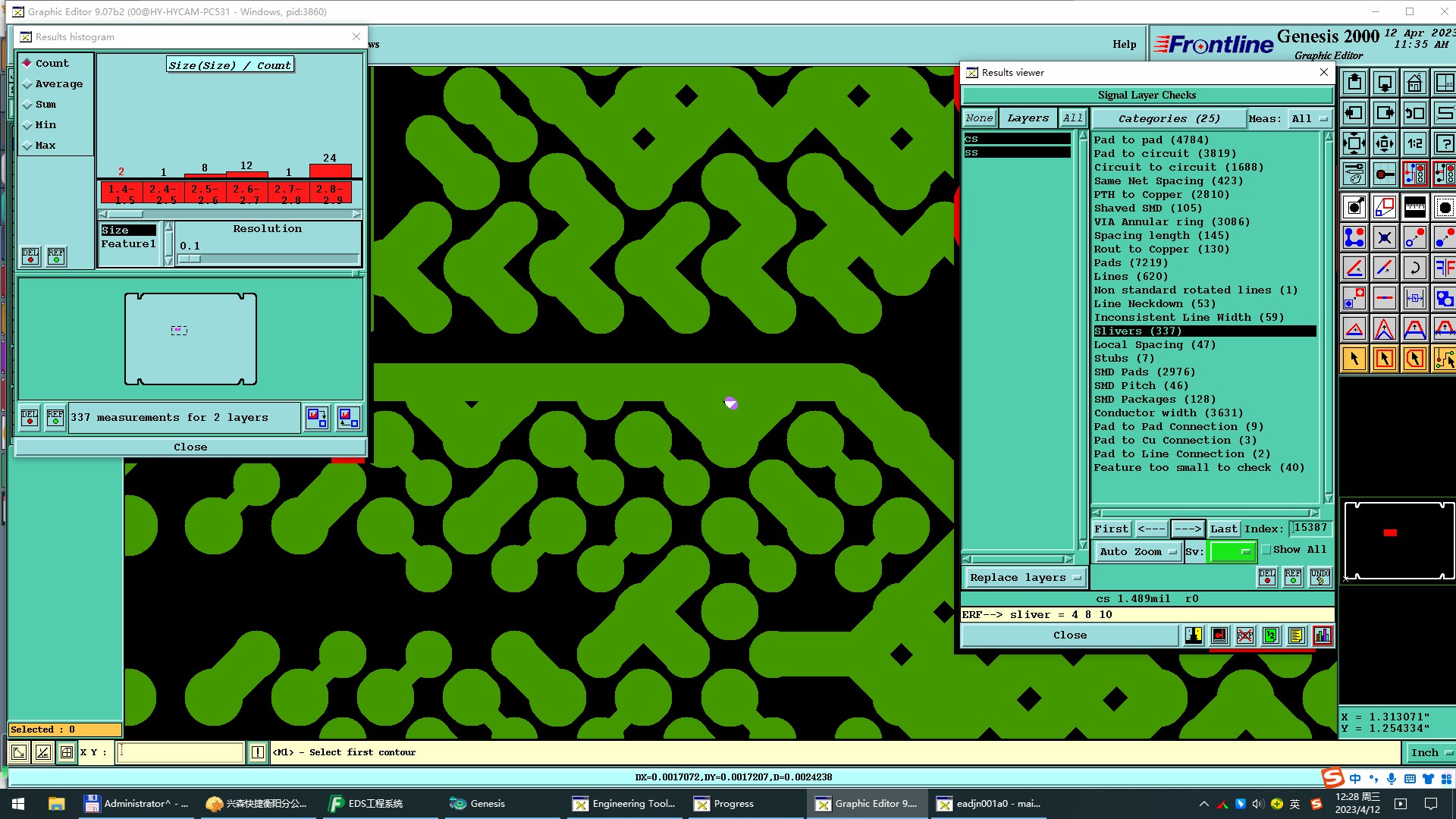This screenshot has width=1456, height=819.
Task: Click the yellow notes icon in Results viewer
Action: pos(1296,635)
